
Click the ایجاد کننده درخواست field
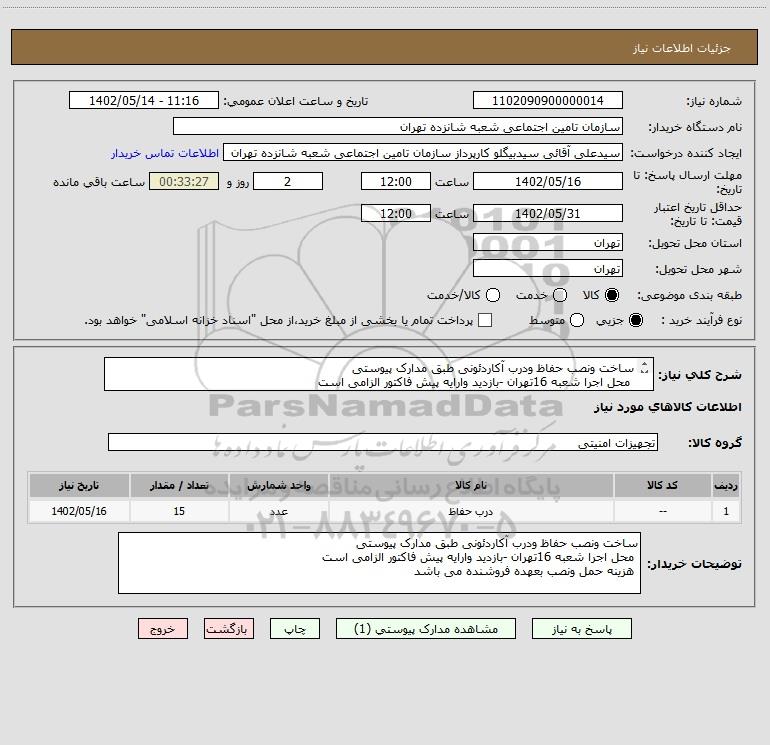[423, 153]
